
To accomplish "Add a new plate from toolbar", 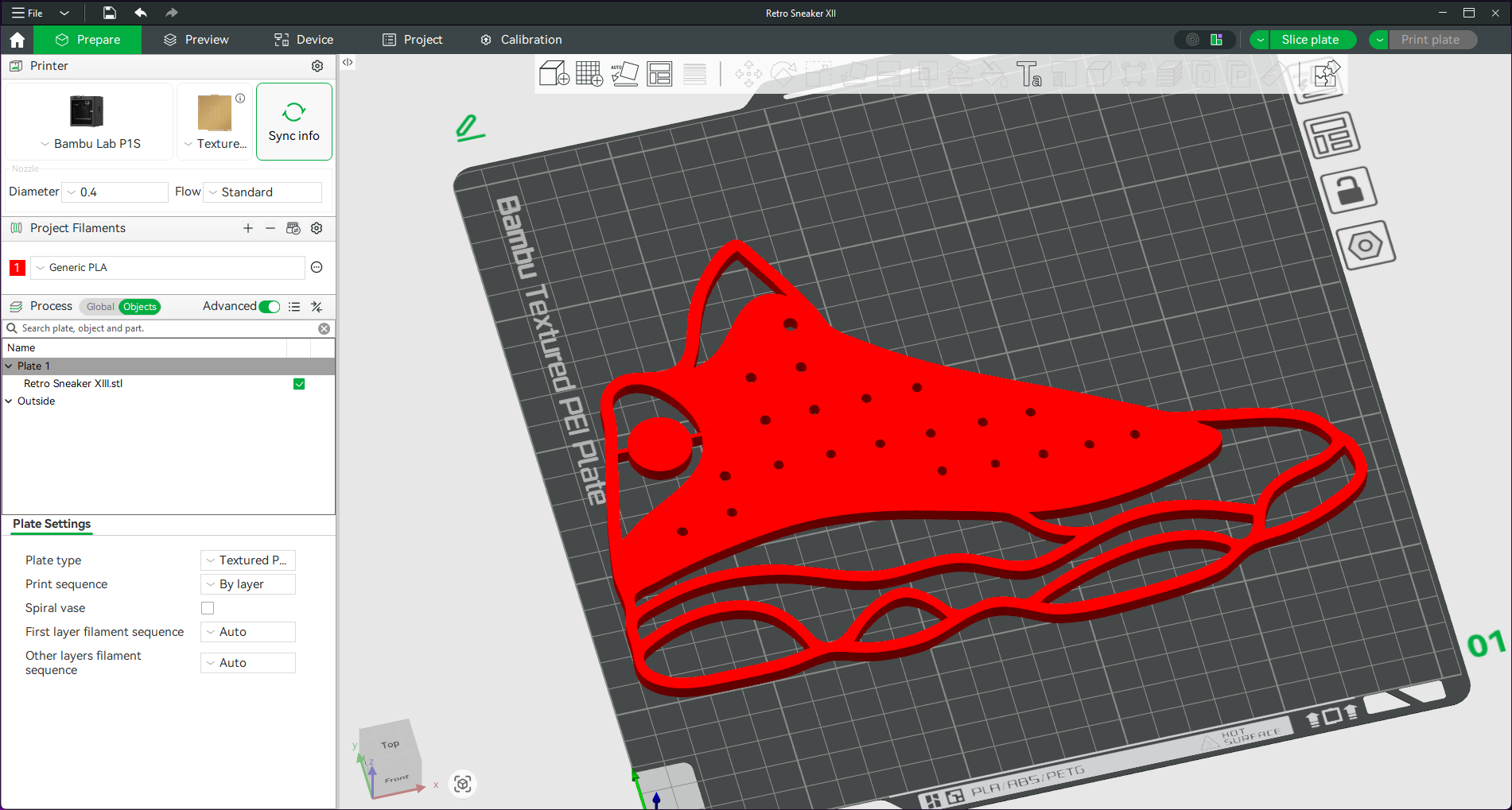I will 589,74.
